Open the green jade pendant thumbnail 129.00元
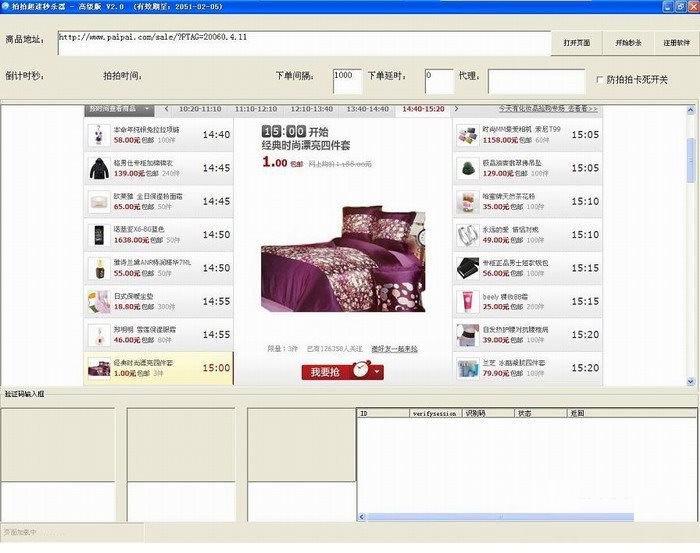The width and height of the screenshot is (700, 553). (x=467, y=168)
